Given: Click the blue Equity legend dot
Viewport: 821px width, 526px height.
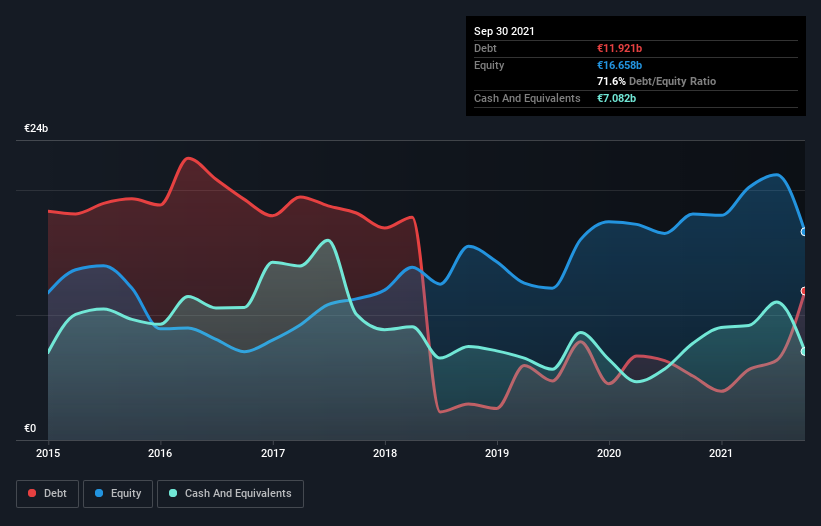Looking at the screenshot, I should (x=99, y=493).
